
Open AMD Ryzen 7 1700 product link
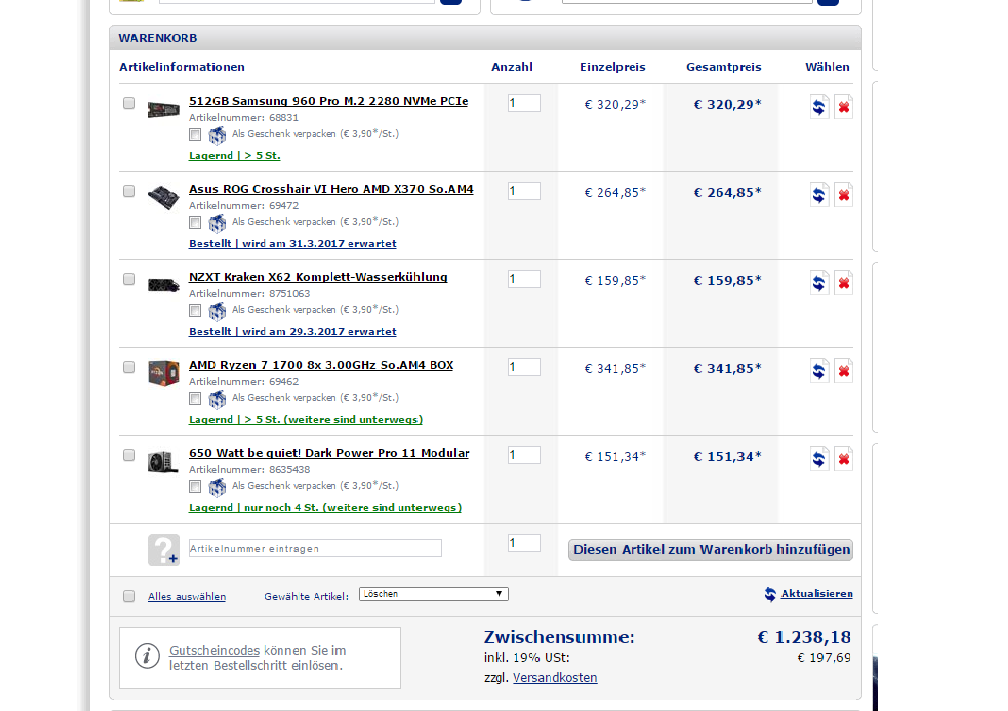click(x=321, y=365)
